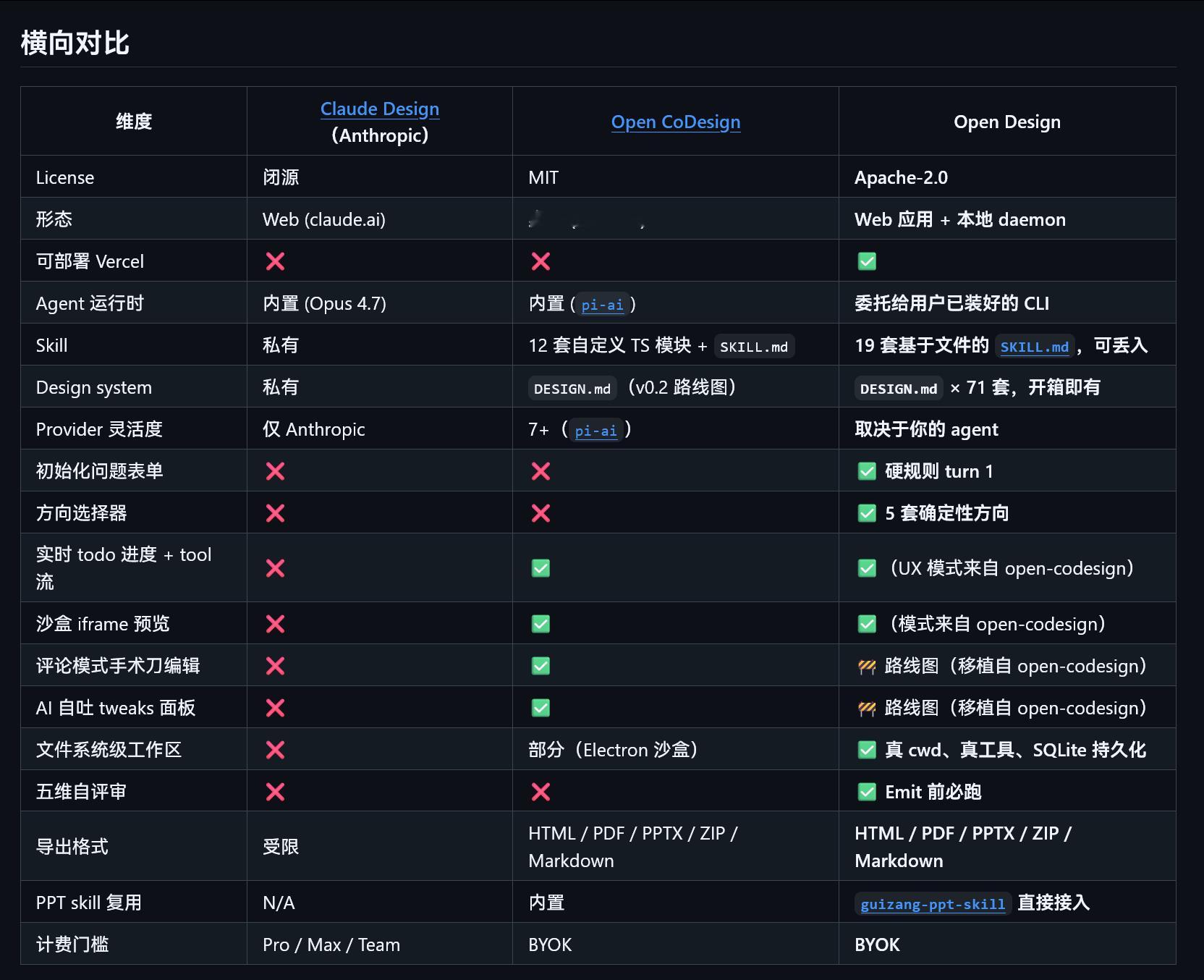
Task: Click the DESIGN.md code tag in Open CoDesign column
Action: [x=572, y=389]
